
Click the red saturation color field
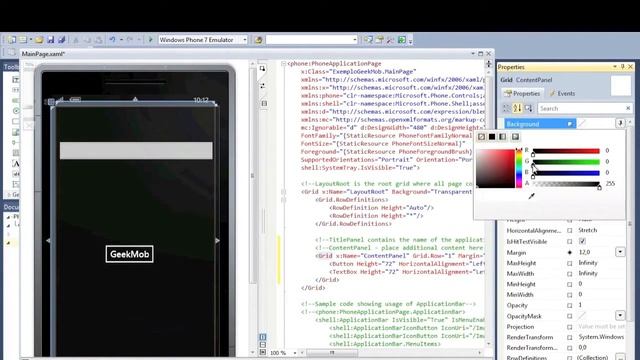point(496,169)
